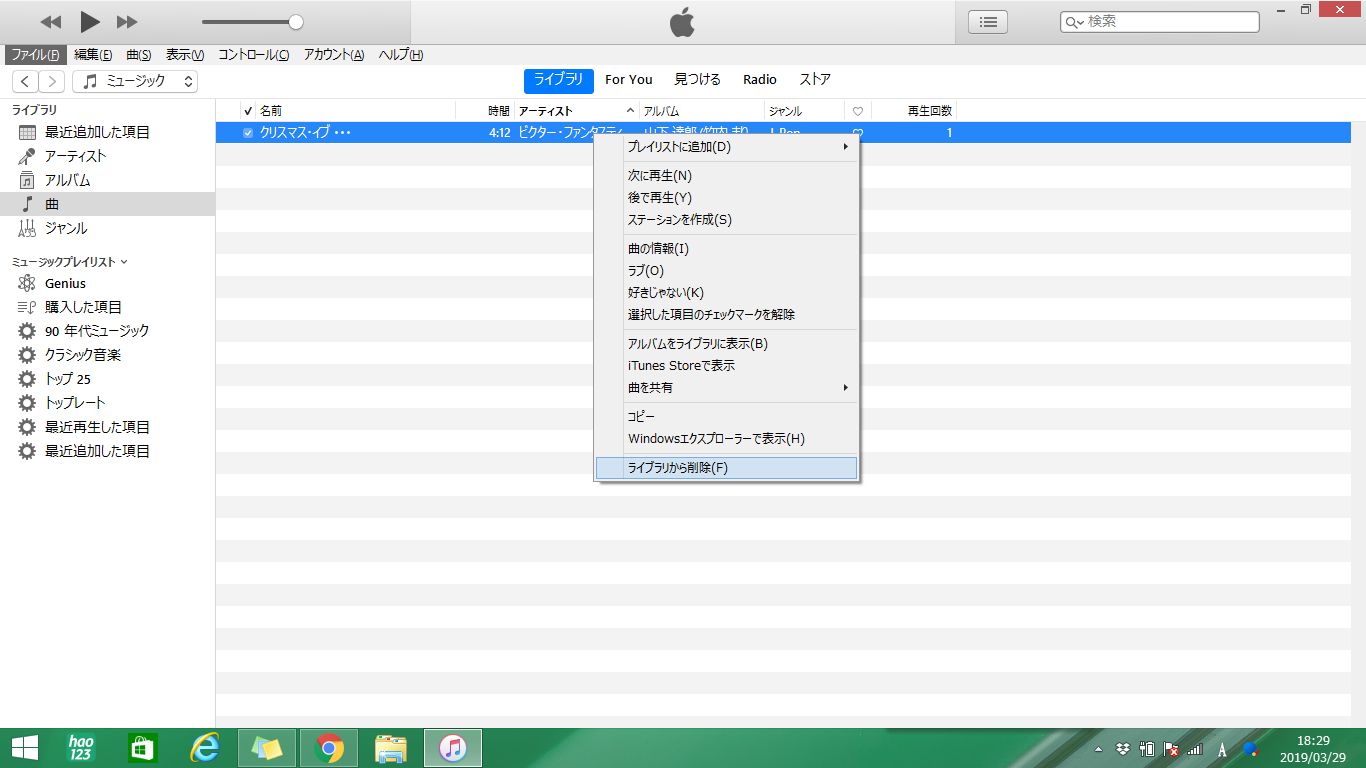Open Chrome from the taskbar
The width and height of the screenshot is (1366, 768).
(x=329, y=748)
